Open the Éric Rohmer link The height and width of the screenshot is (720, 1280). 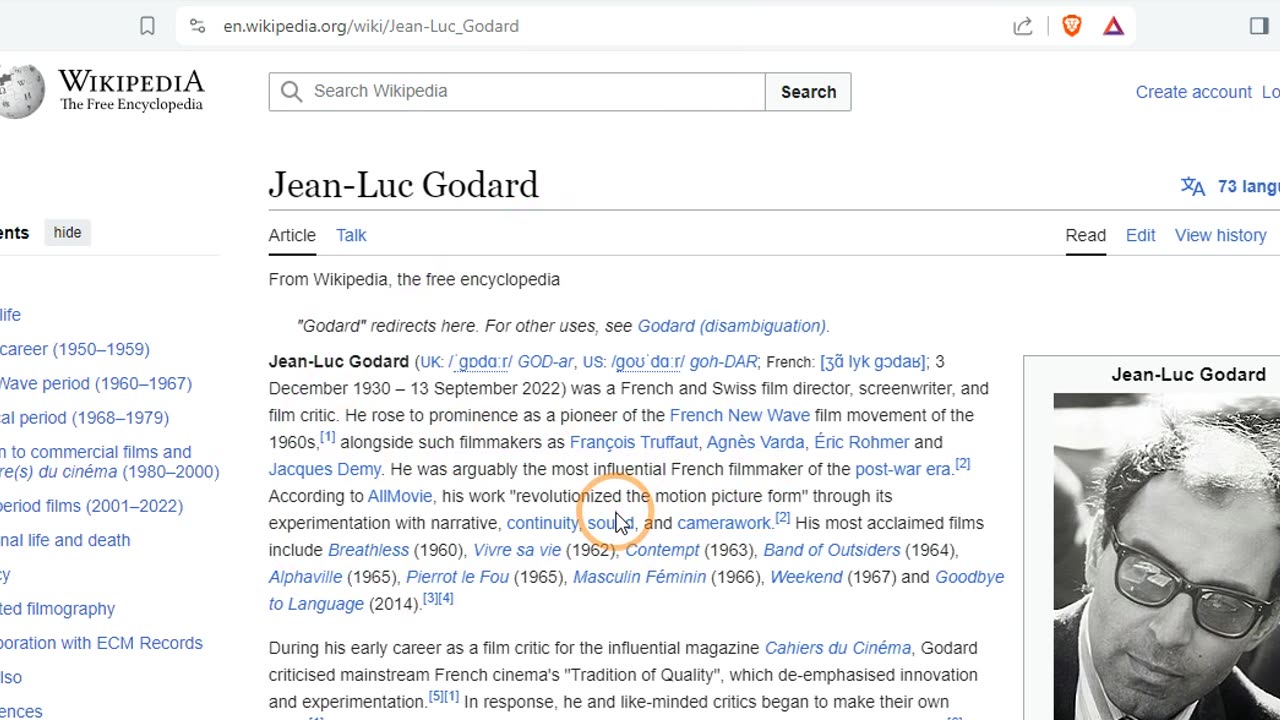coord(861,442)
